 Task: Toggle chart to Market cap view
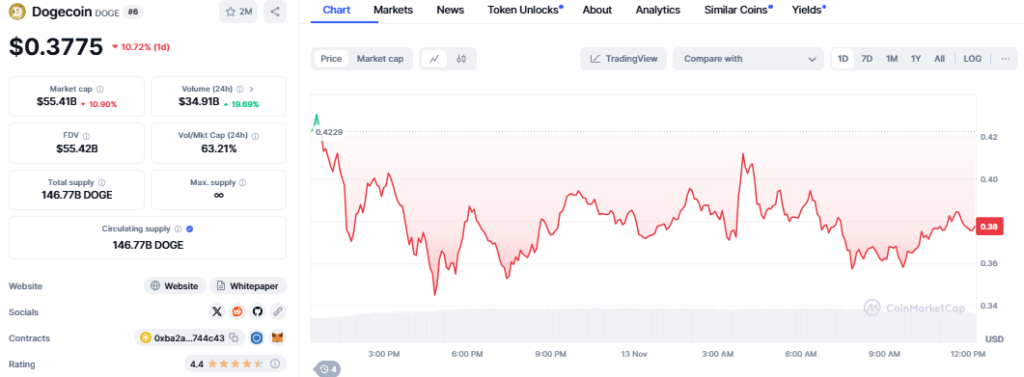tap(380, 59)
